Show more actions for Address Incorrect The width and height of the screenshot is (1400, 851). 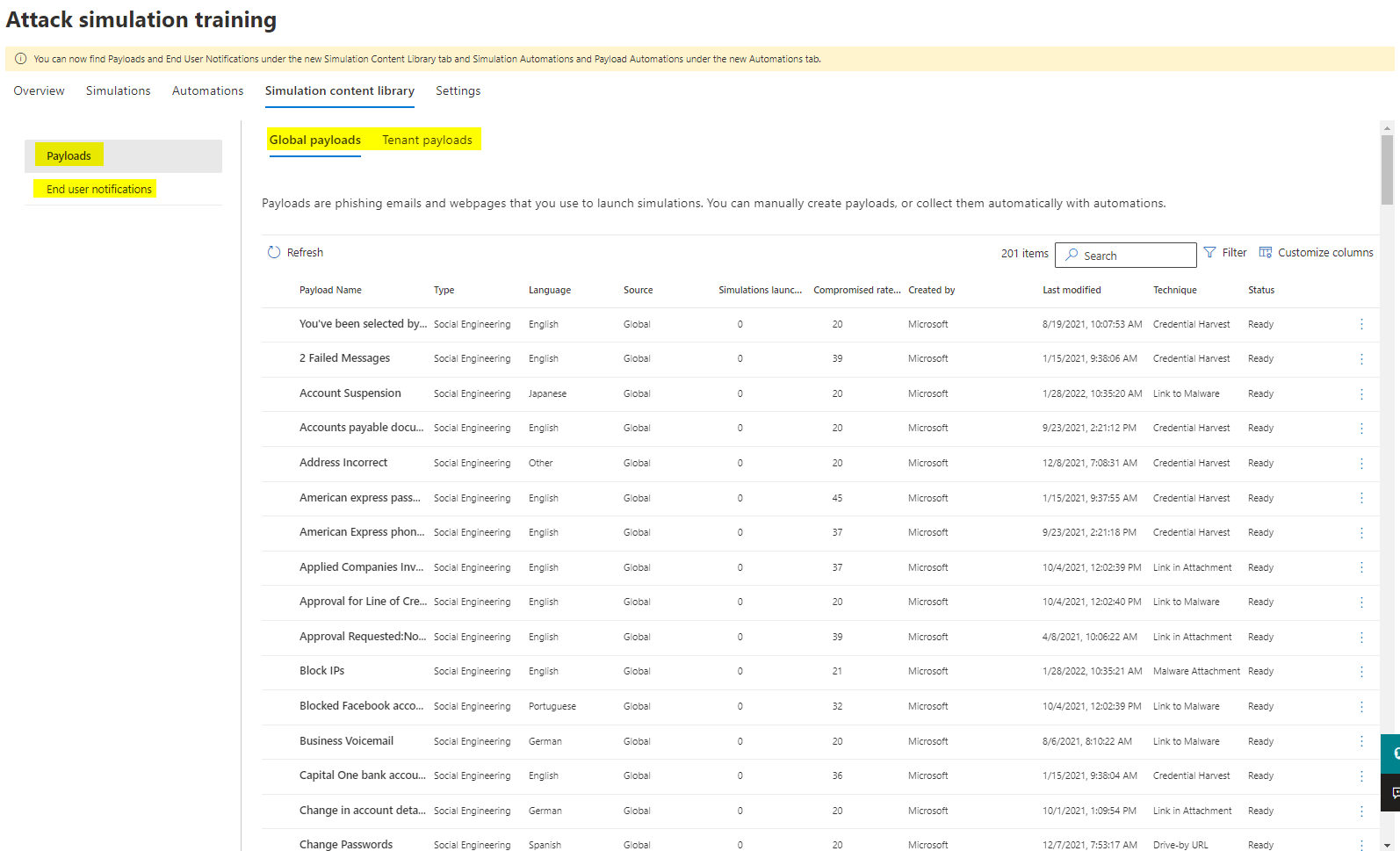click(x=1361, y=464)
